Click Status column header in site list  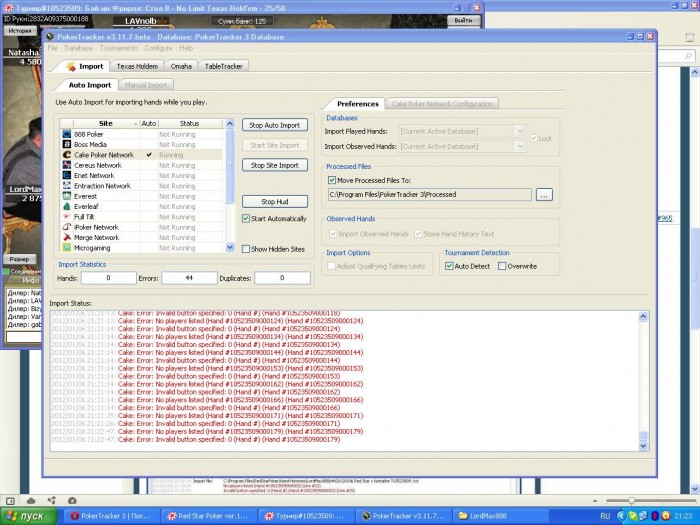(189, 123)
